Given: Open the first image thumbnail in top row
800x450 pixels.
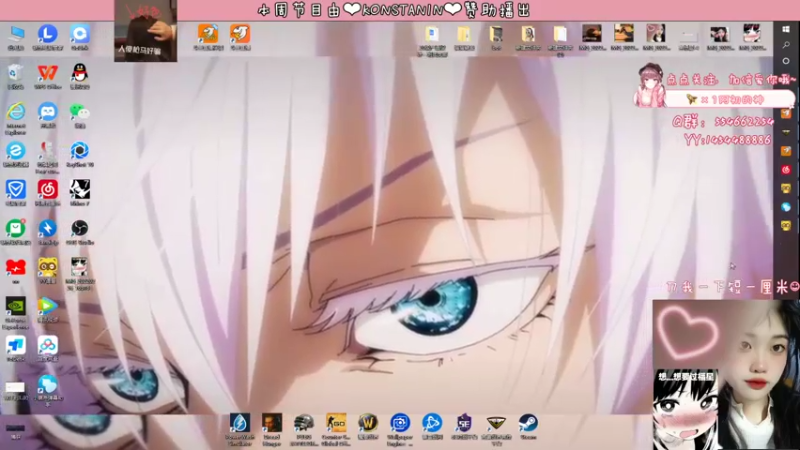Looking at the screenshot, I should [x=592, y=34].
